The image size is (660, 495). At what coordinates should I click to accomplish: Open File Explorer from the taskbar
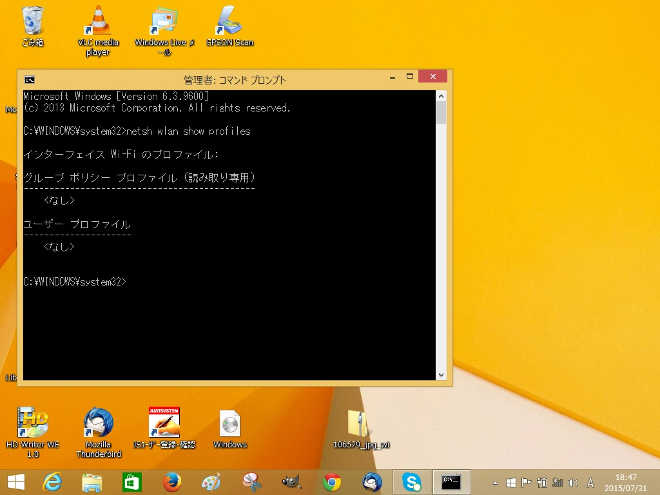point(92,482)
